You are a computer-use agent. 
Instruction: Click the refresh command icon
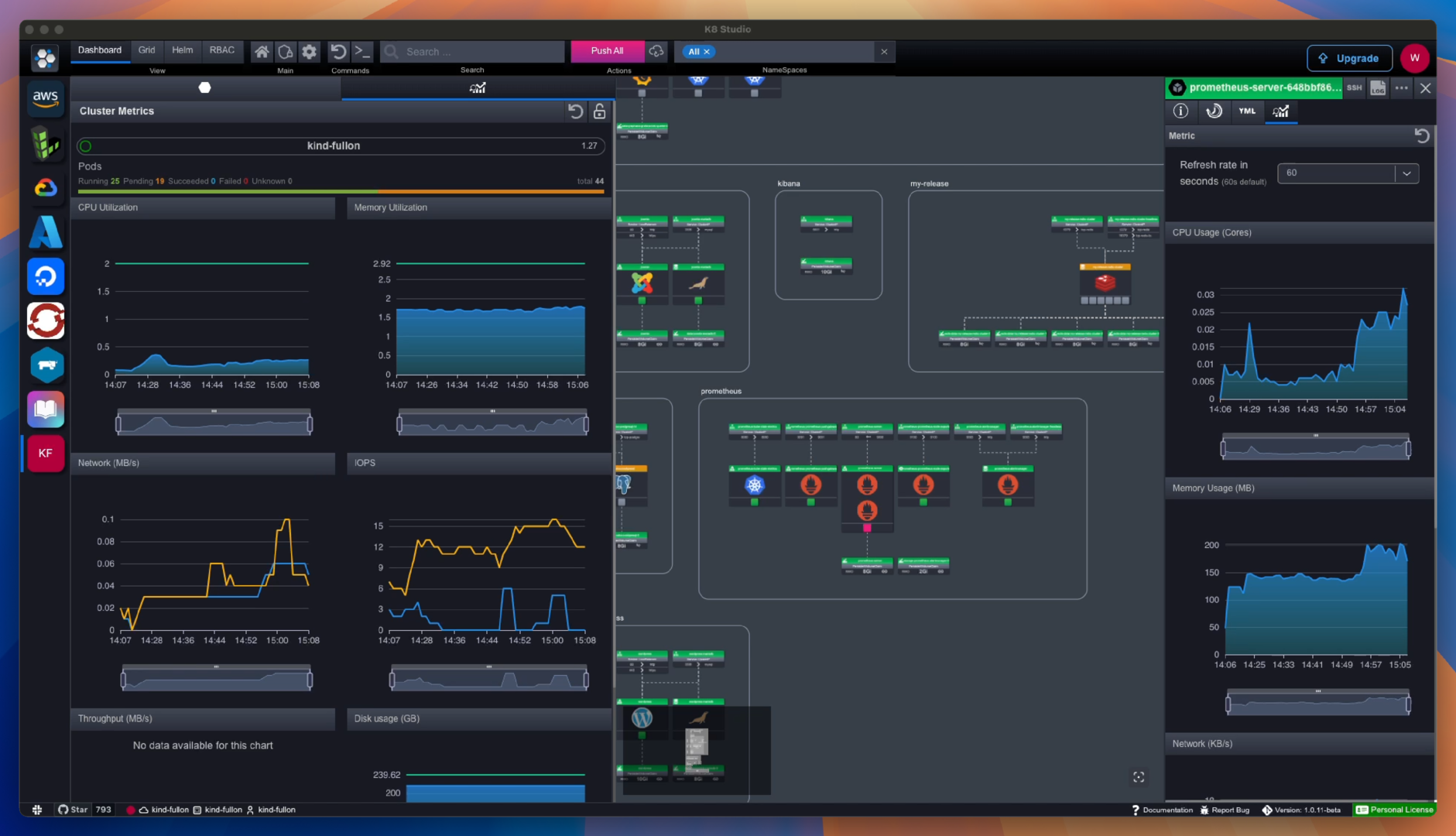(x=338, y=52)
